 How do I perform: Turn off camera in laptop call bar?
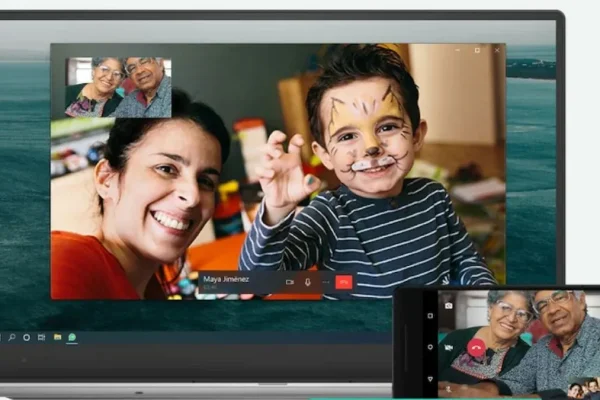289,282
